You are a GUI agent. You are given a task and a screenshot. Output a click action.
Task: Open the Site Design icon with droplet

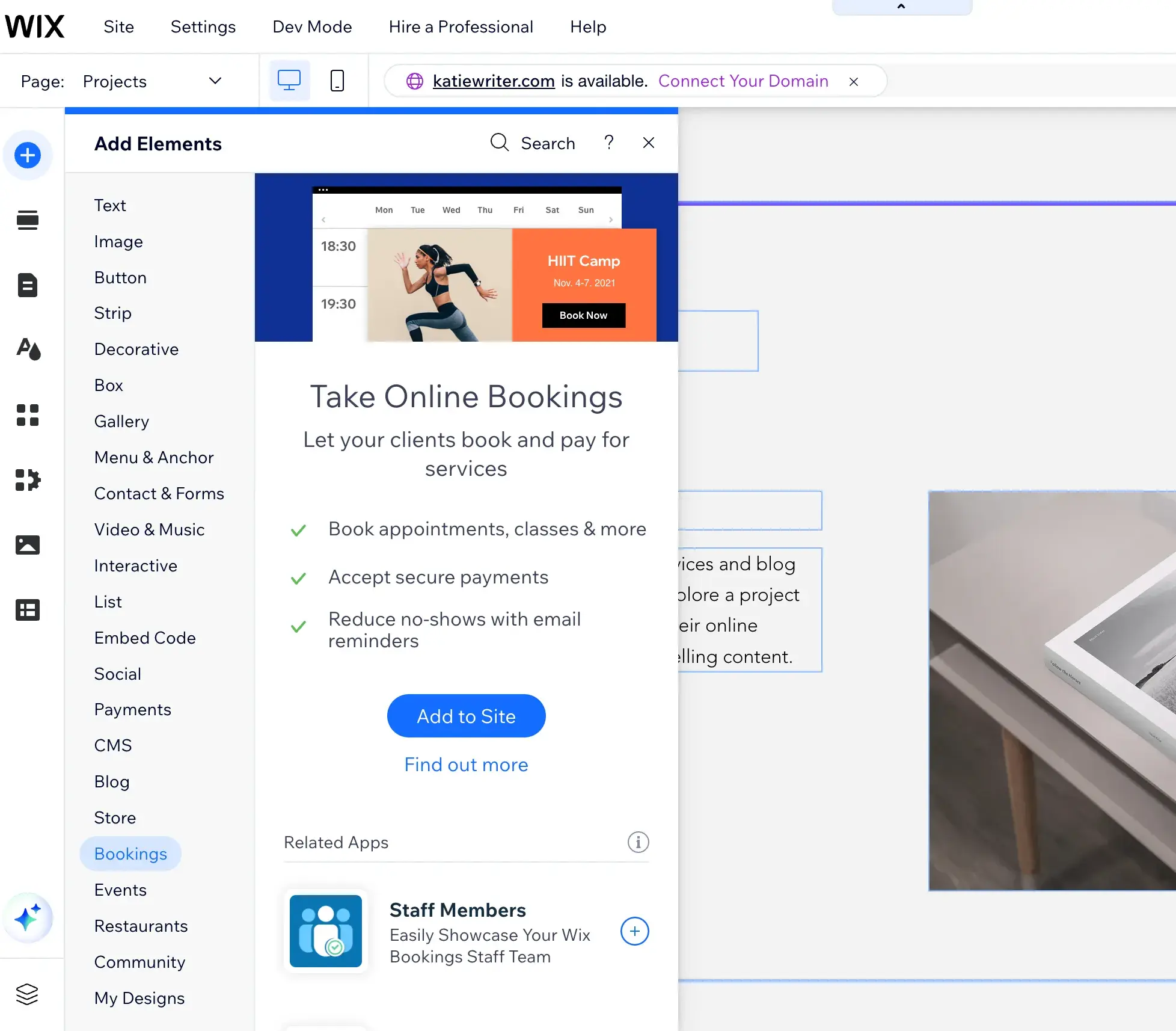pyautogui.click(x=28, y=349)
